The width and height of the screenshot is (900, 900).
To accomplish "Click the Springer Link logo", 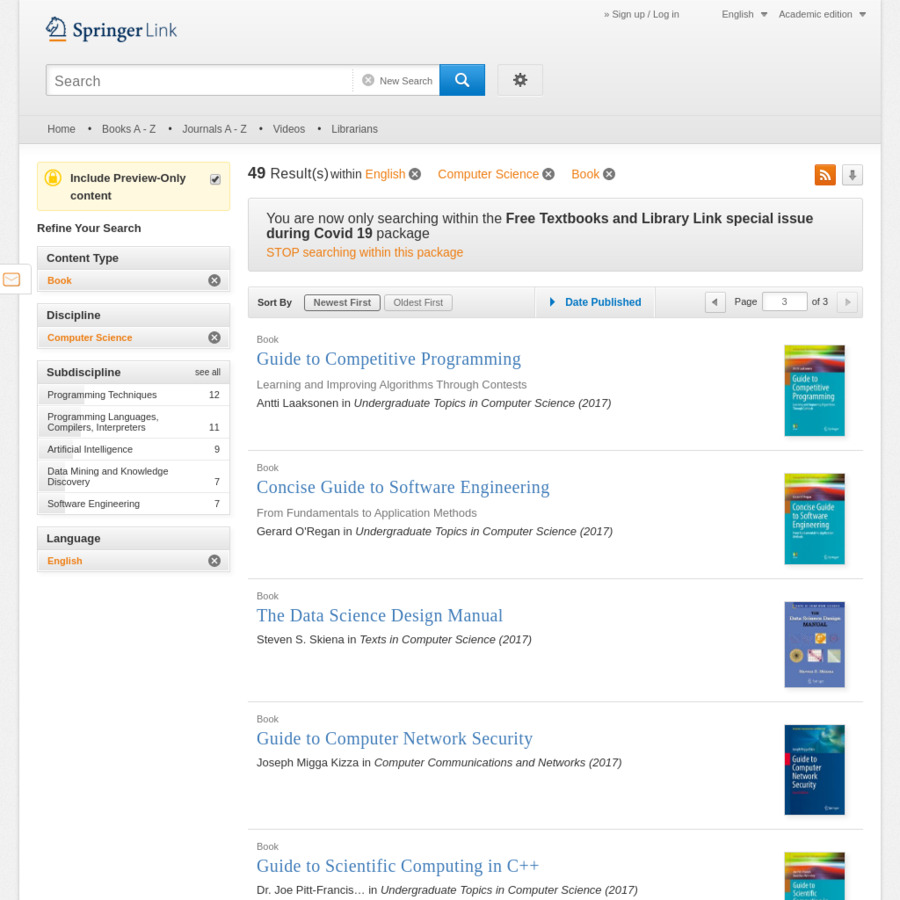I will coord(111,30).
